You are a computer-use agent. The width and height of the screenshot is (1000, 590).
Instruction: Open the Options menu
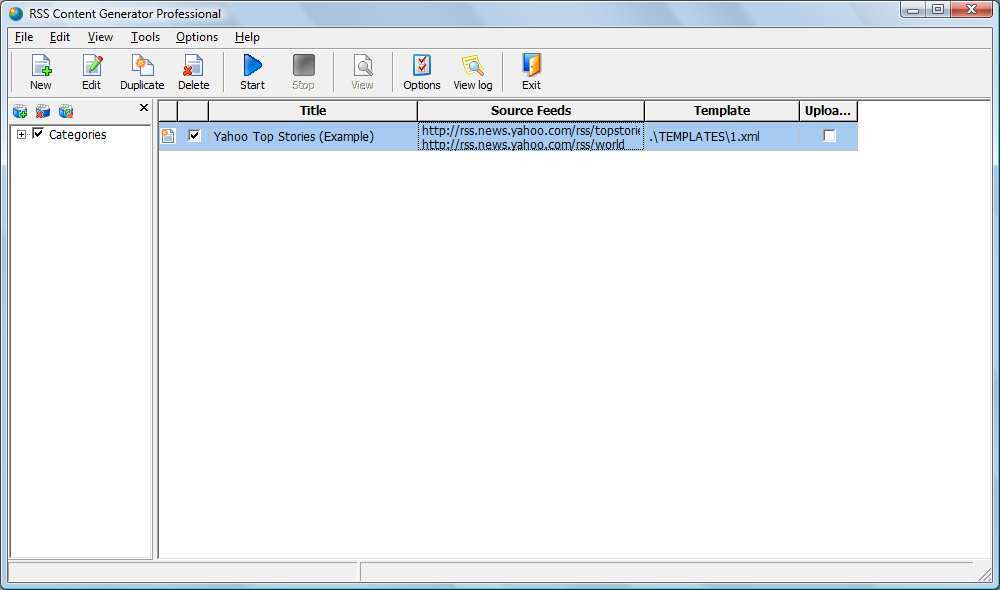[196, 37]
